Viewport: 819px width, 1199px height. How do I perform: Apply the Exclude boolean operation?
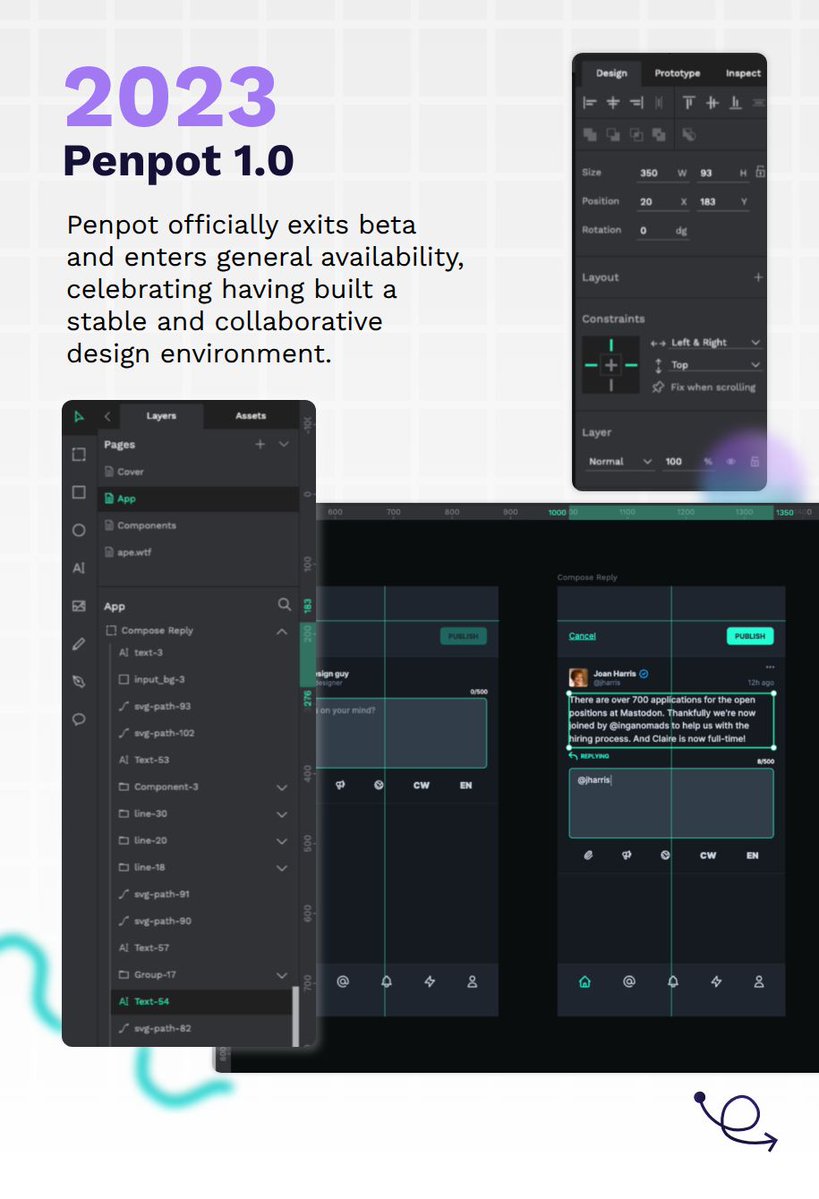pyautogui.click(x=658, y=135)
